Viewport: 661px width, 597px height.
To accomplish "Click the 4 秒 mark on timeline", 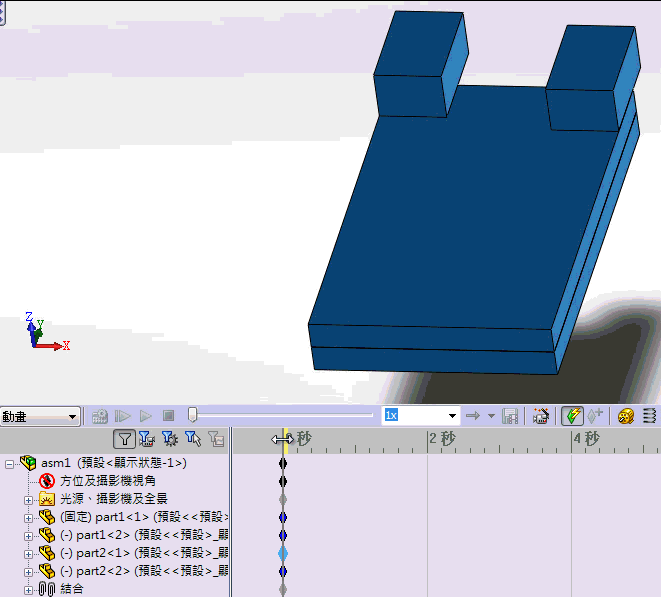I will tap(587, 439).
